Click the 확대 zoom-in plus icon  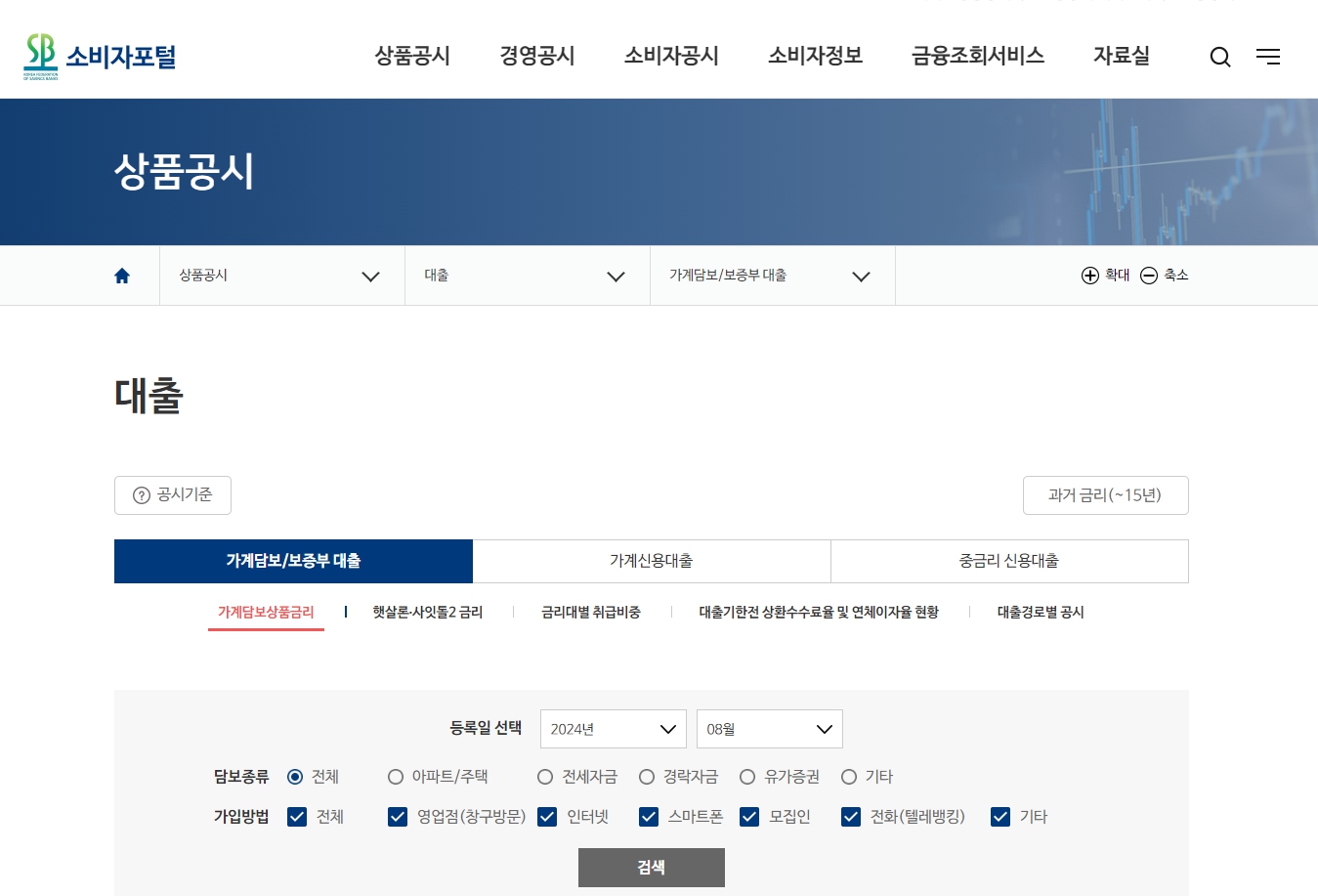click(x=1088, y=275)
